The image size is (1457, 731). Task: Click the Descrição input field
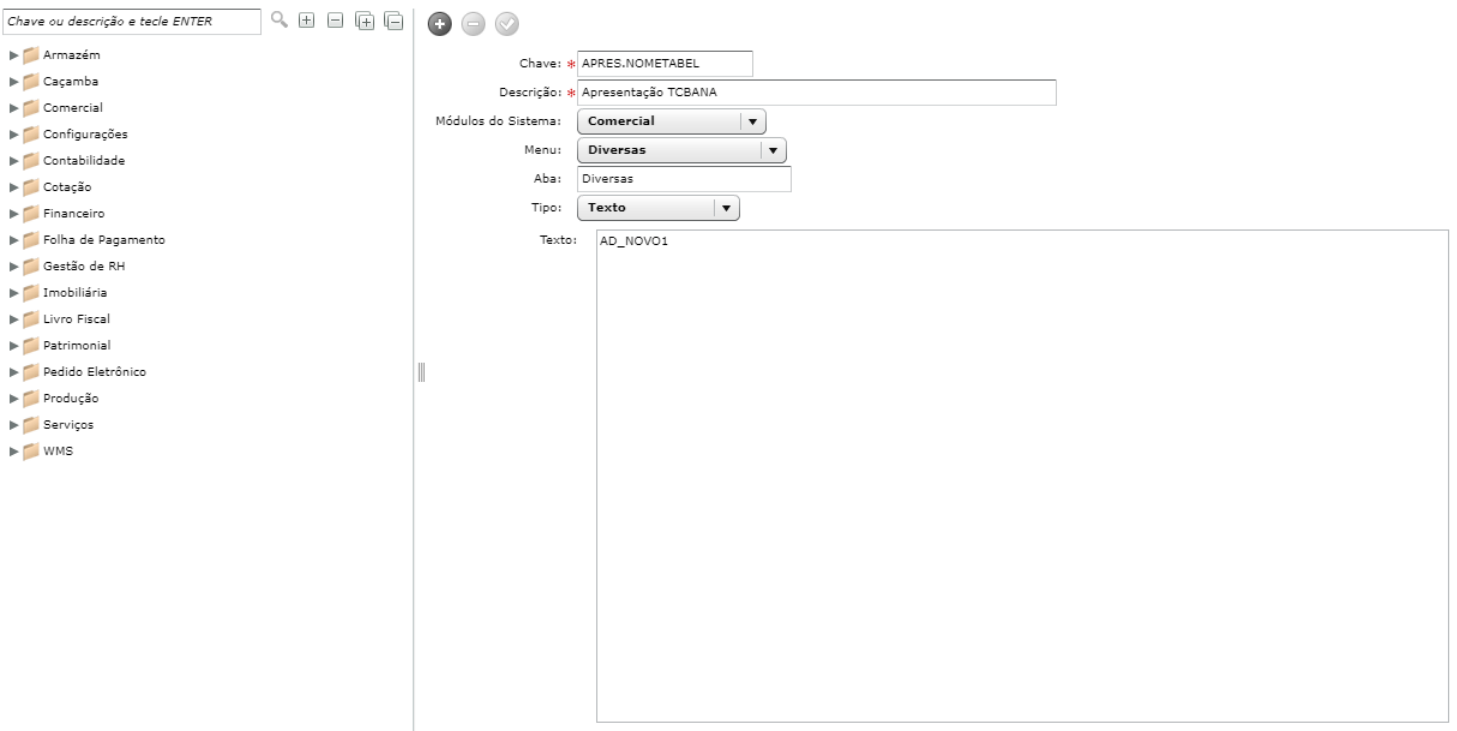pyautogui.click(x=817, y=93)
